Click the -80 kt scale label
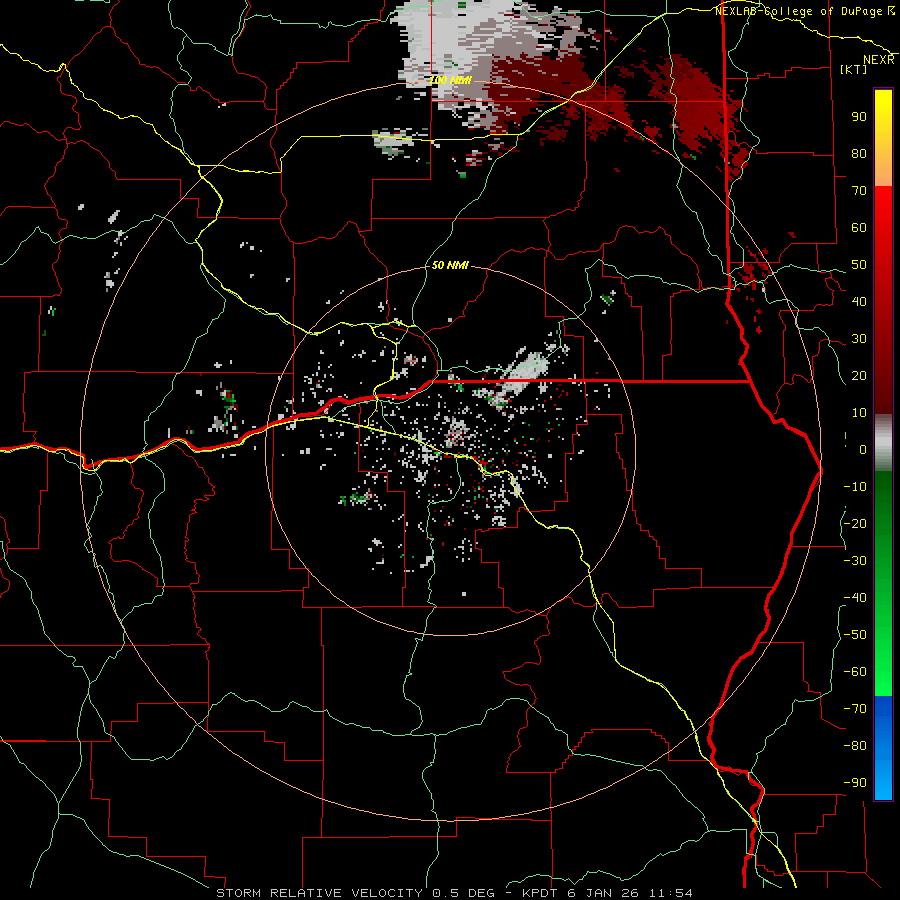The image size is (900, 900). 855,746
